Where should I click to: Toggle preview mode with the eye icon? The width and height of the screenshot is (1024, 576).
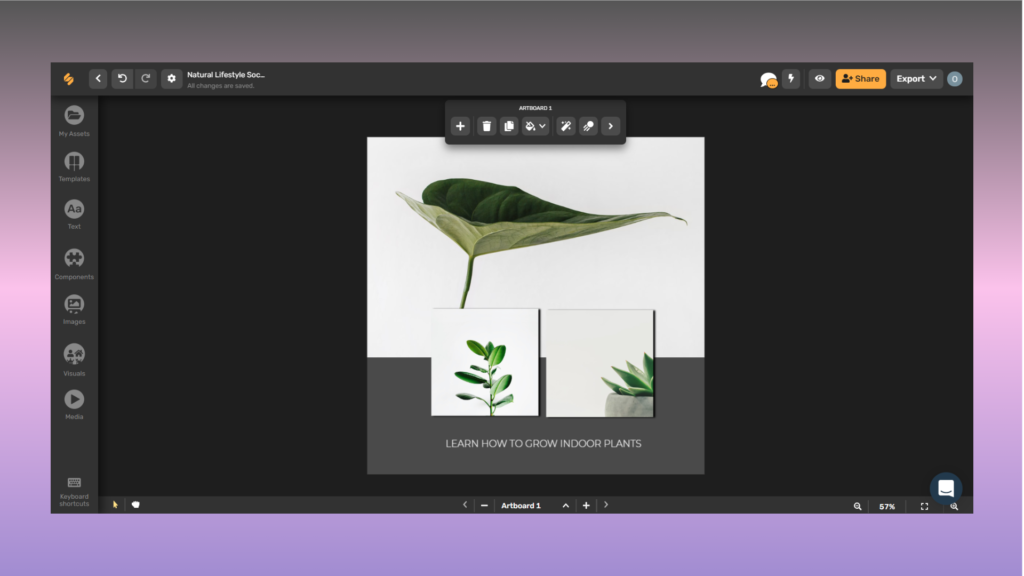tap(819, 78)
